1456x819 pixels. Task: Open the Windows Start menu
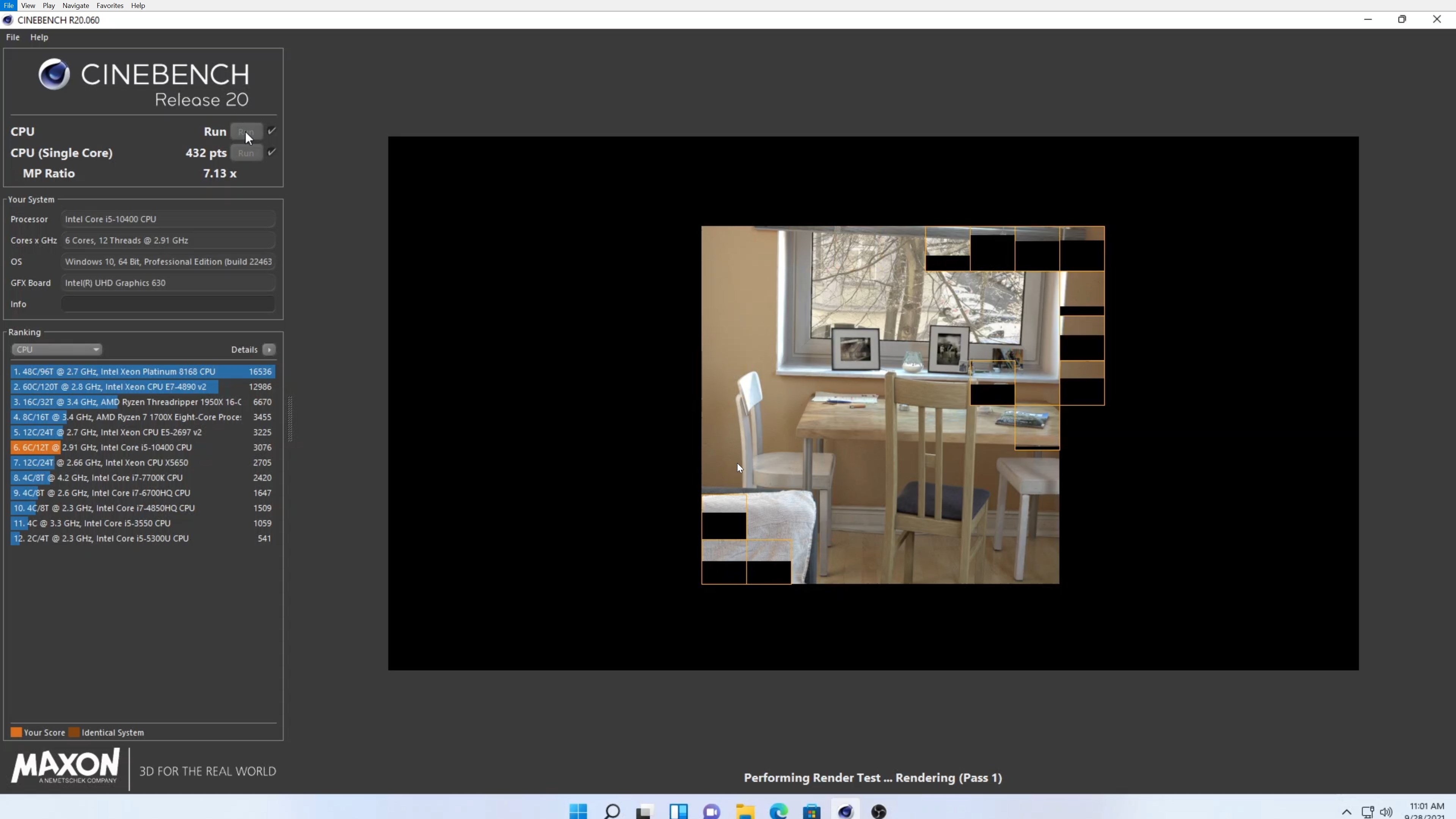(577, 812)
